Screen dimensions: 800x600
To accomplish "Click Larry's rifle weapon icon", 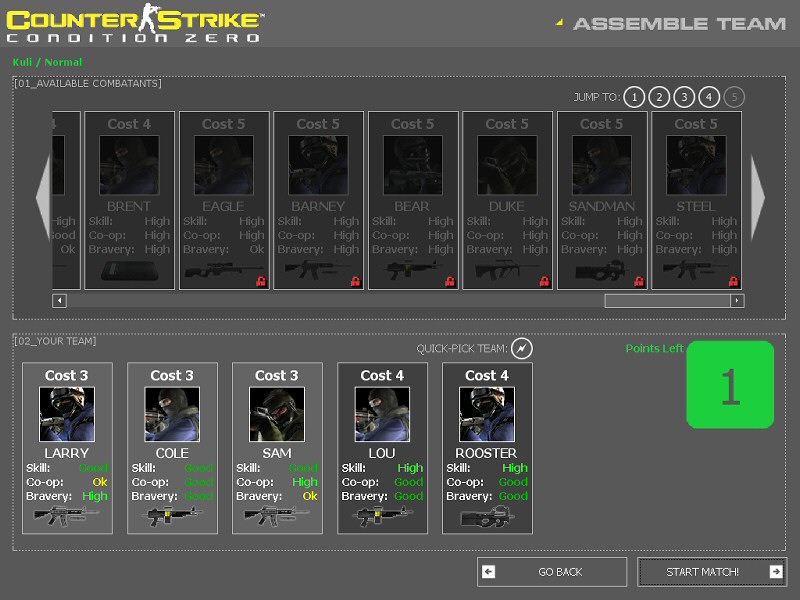I will 65,516.
